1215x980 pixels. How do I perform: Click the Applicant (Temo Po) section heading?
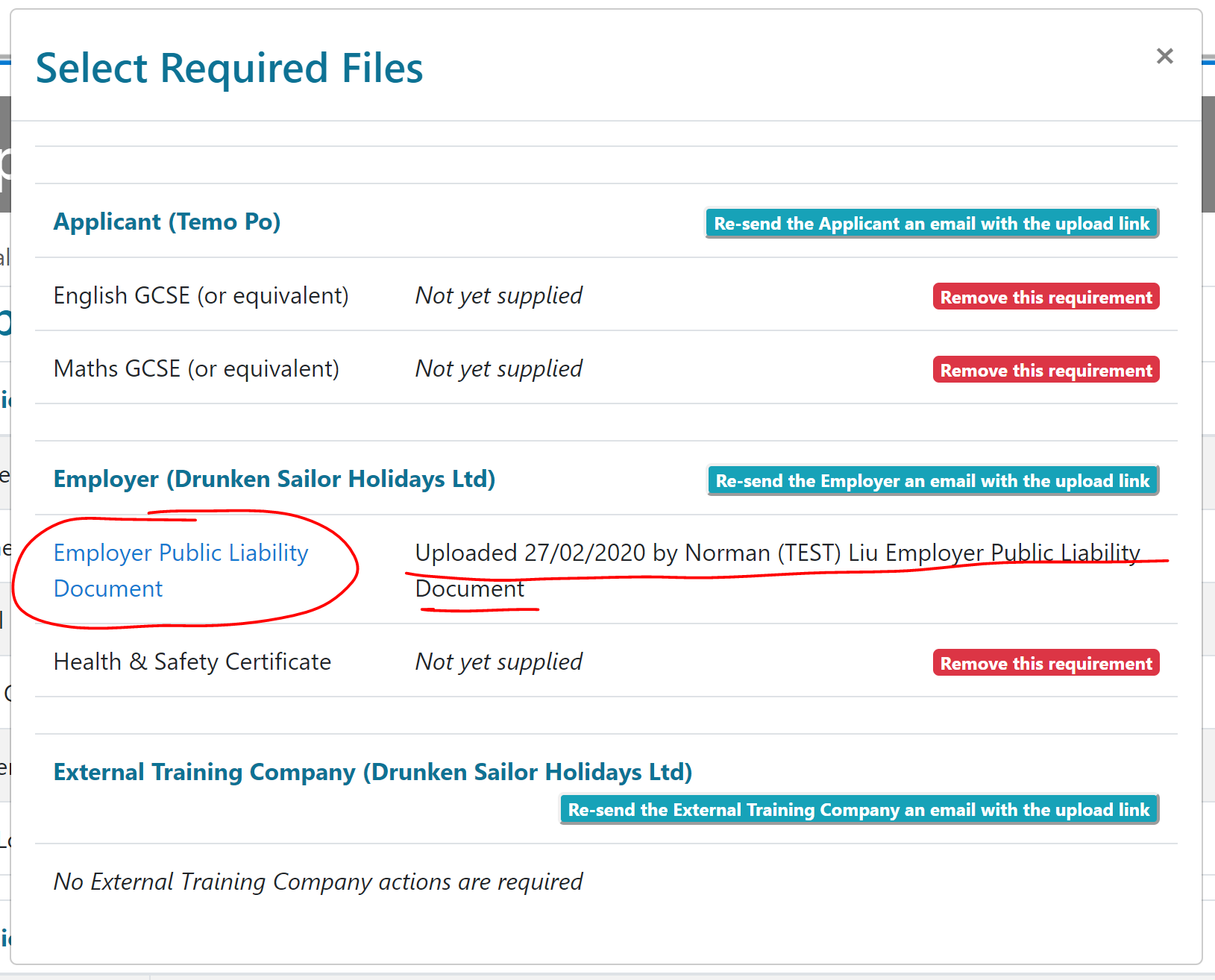pos(167,222)
